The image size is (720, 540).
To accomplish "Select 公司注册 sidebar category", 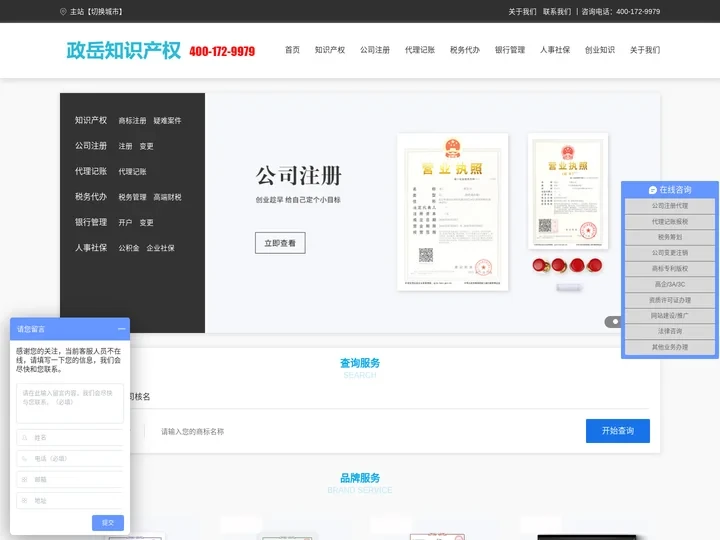I will 91,146.
